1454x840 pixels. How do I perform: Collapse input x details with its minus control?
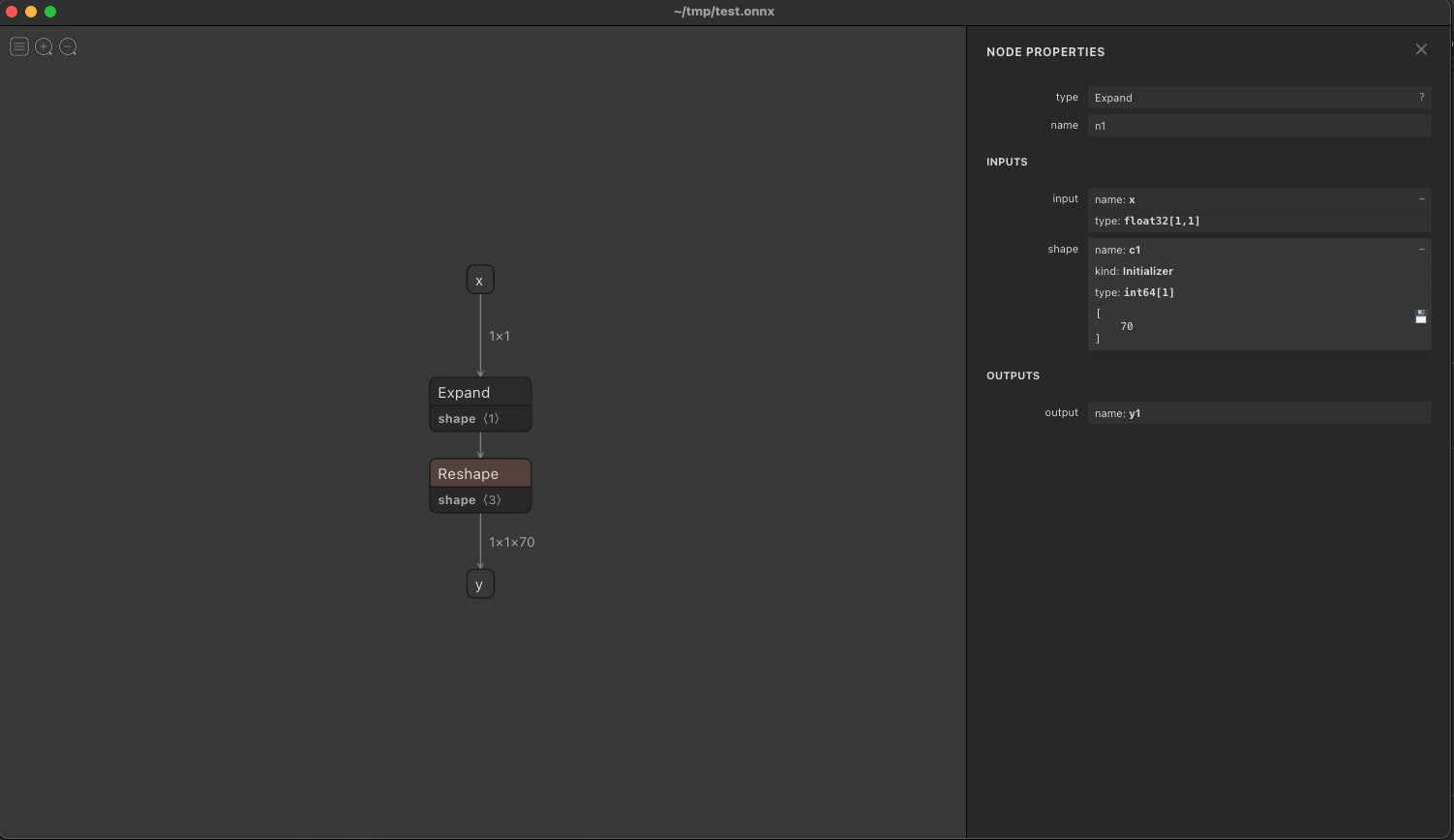point(1421,198)
